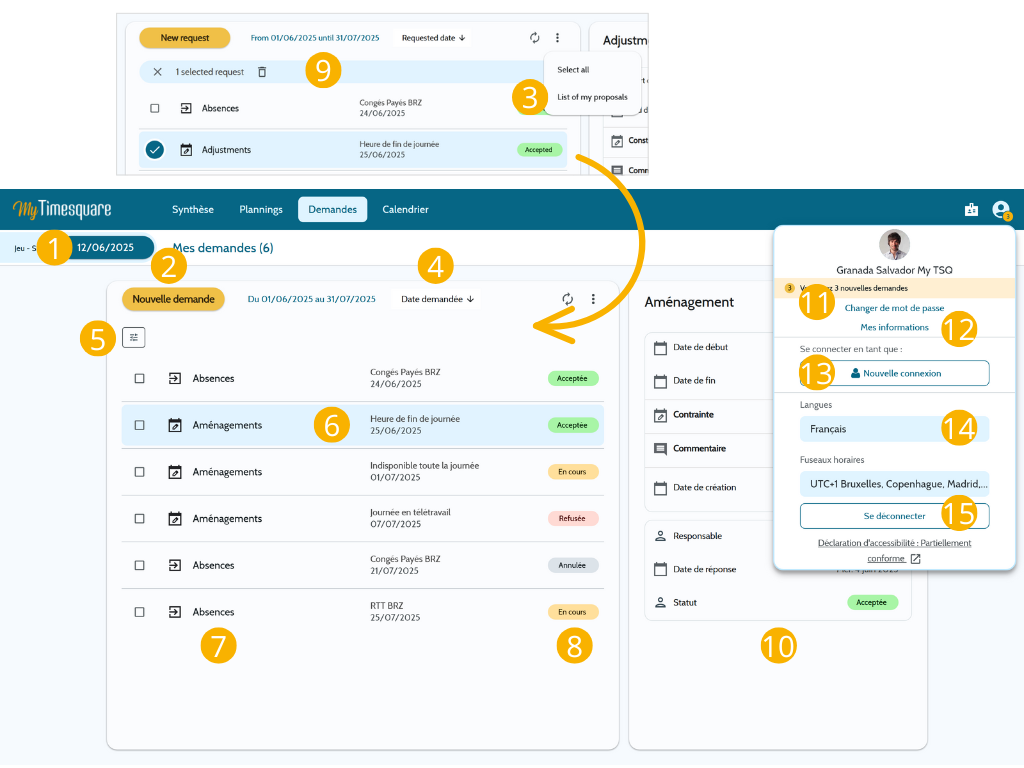Select checkbox for RTT BRZ absence
This screenshot has height=768, width=1024.
[x=139, y=612]
